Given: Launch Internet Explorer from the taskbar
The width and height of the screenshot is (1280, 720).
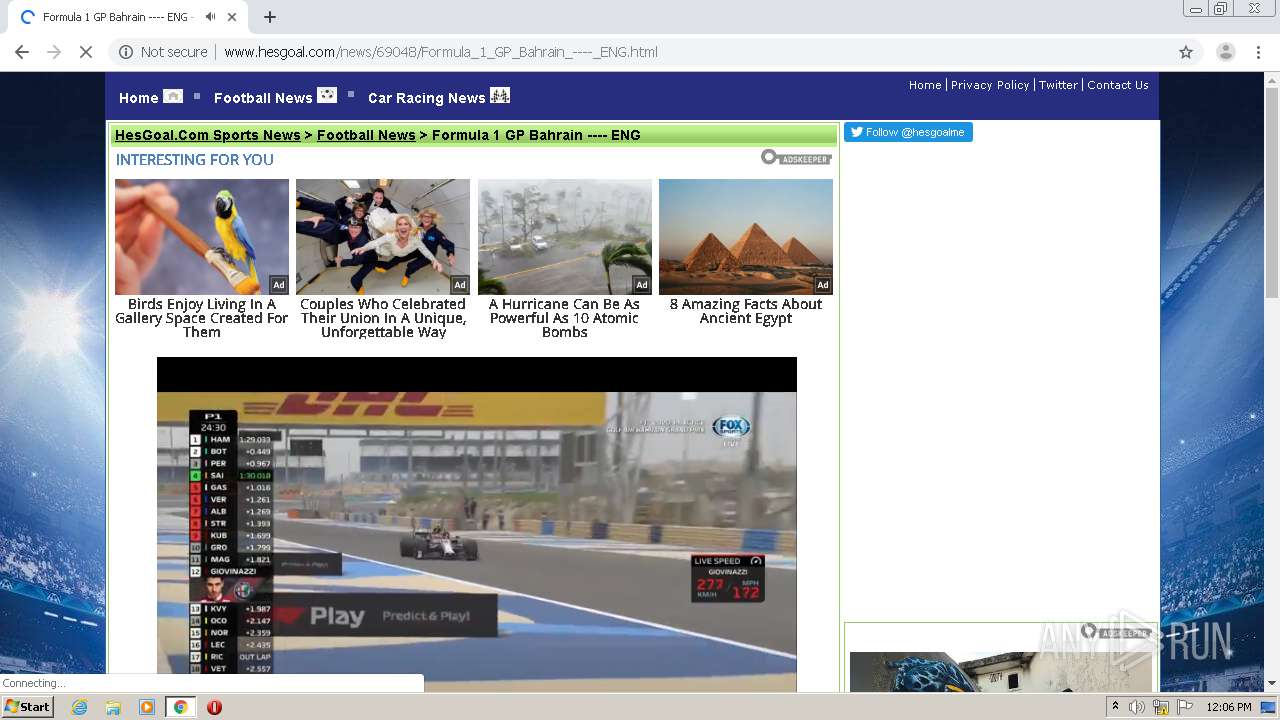Looking at the screenshot, I should (x=79, y=707).
